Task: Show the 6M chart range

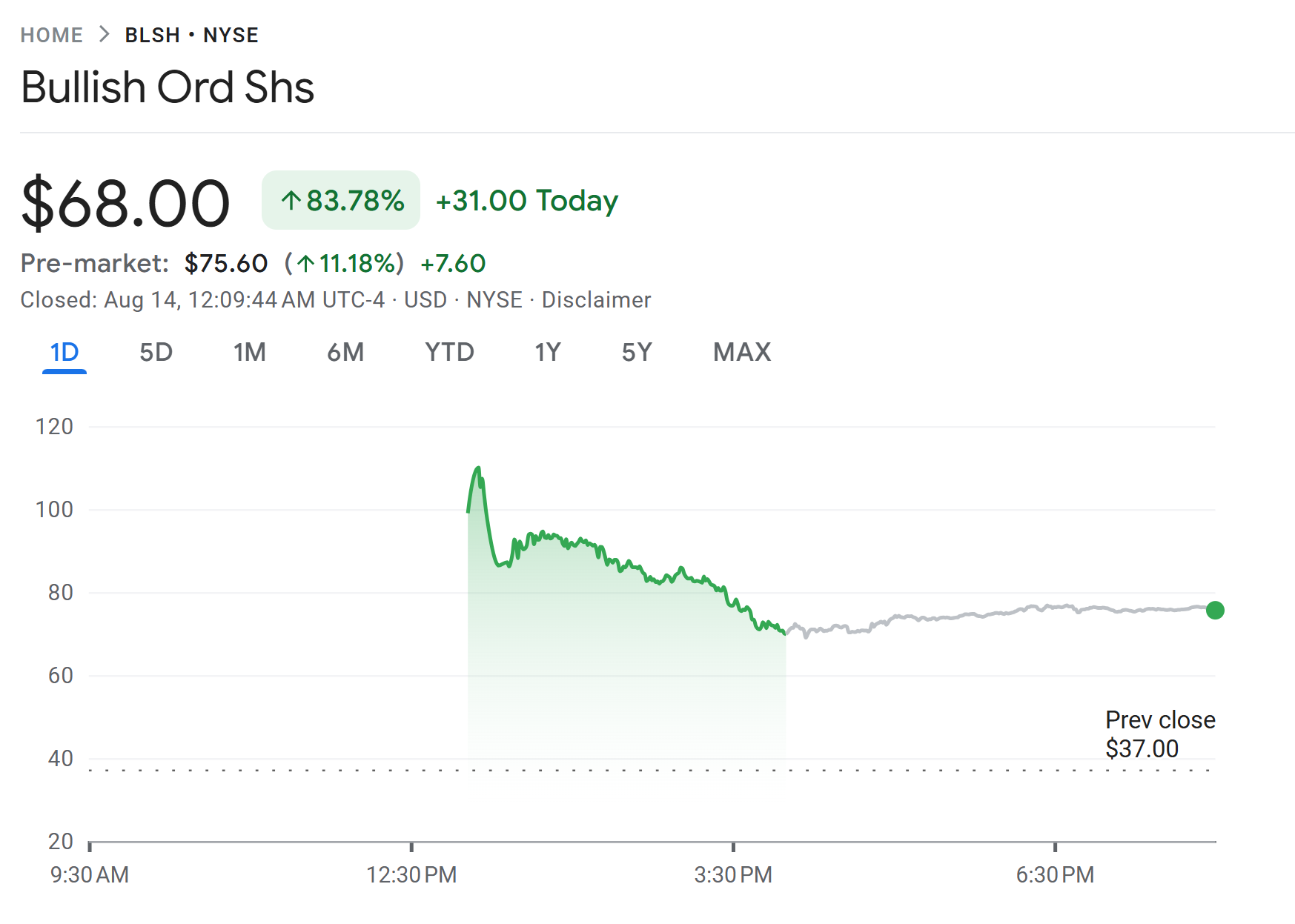Action: (x=345, y=352)
